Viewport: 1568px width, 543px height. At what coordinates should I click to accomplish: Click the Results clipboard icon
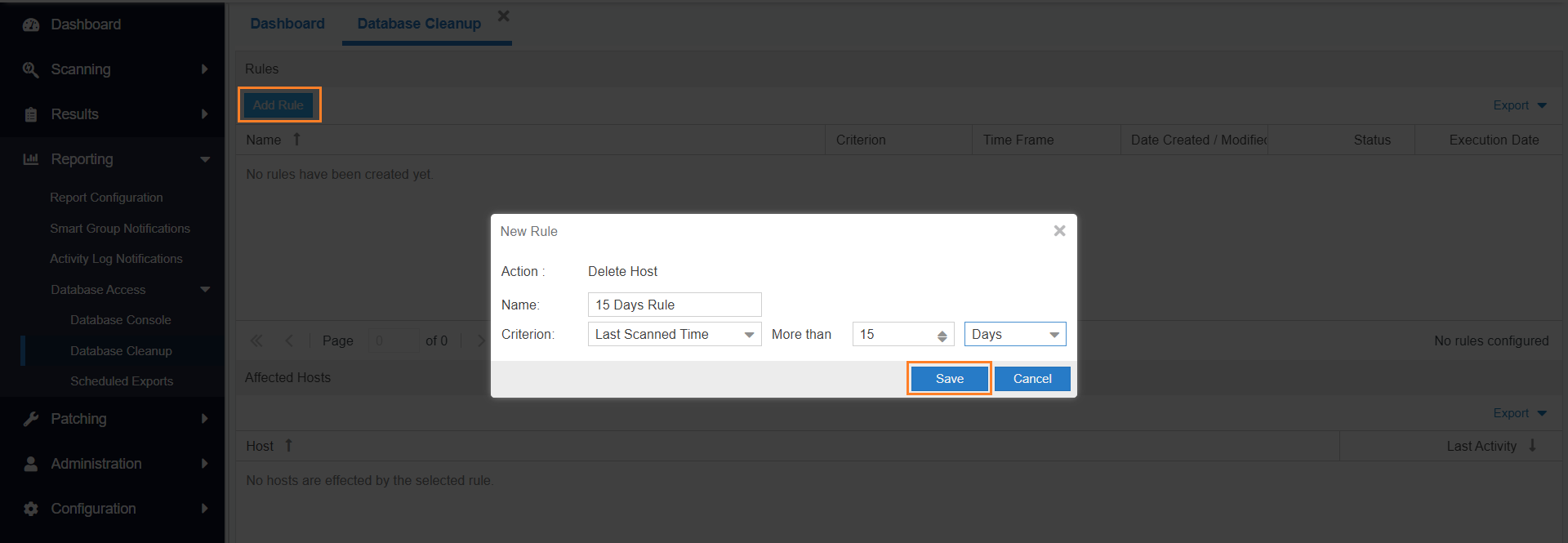coord(31,114)
